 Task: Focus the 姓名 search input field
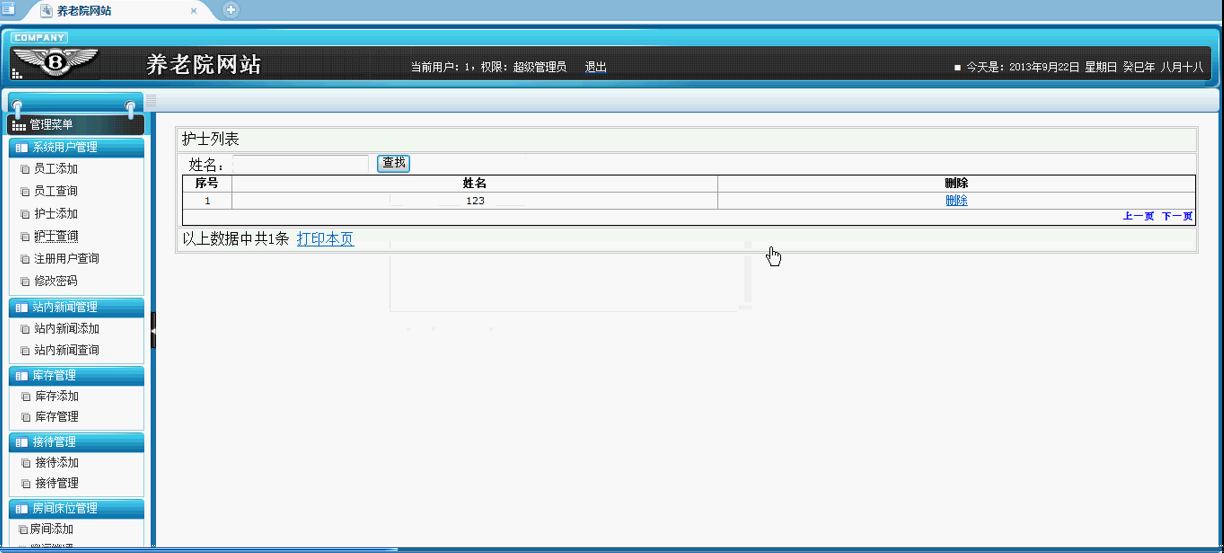pyautogui.click(x=301, y=164)
